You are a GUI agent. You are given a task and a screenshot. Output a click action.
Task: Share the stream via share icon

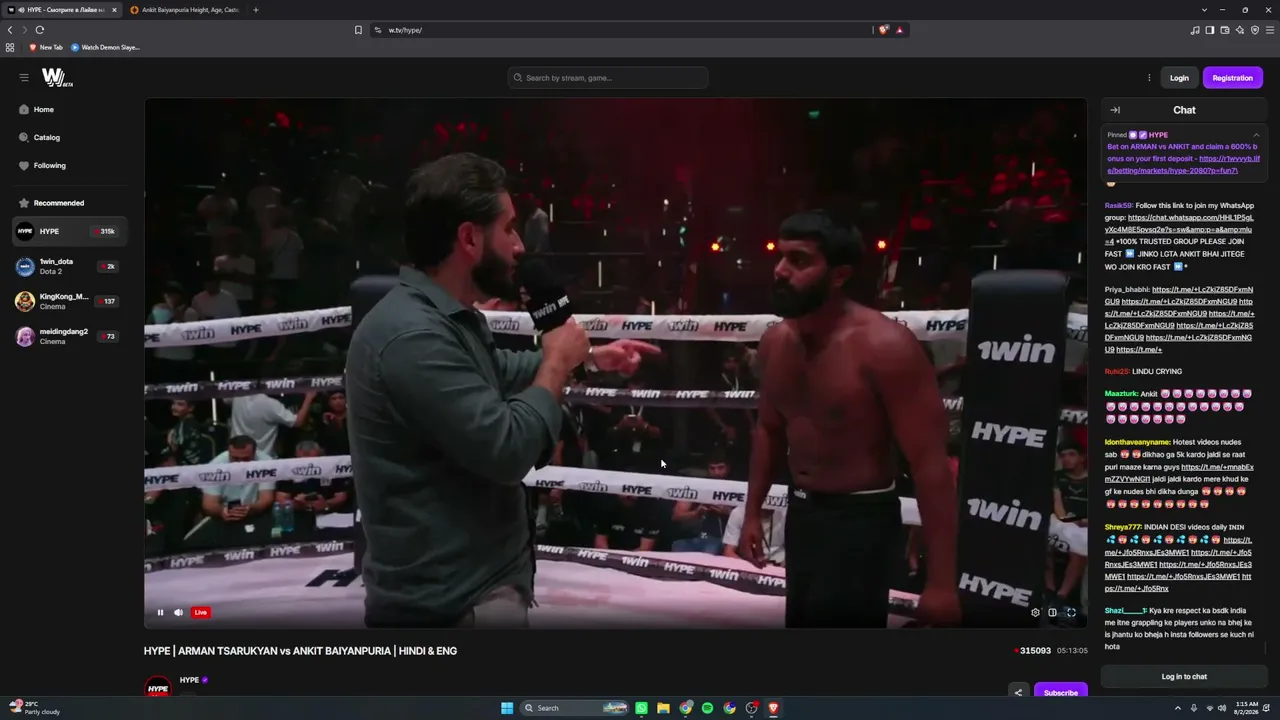pyautogui.click(x=1018, y=692)
